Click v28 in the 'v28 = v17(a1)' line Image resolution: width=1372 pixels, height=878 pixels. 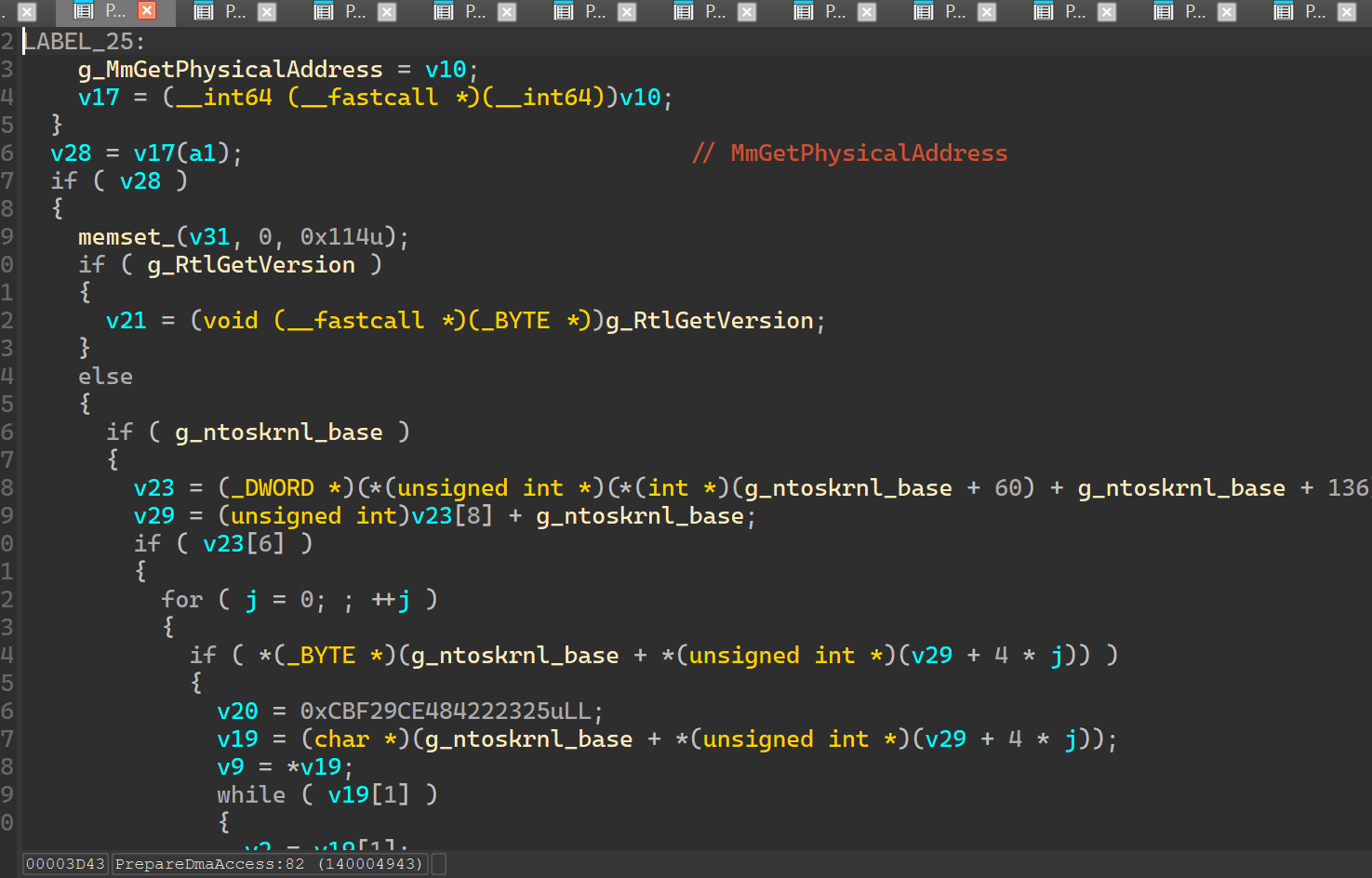71,153
